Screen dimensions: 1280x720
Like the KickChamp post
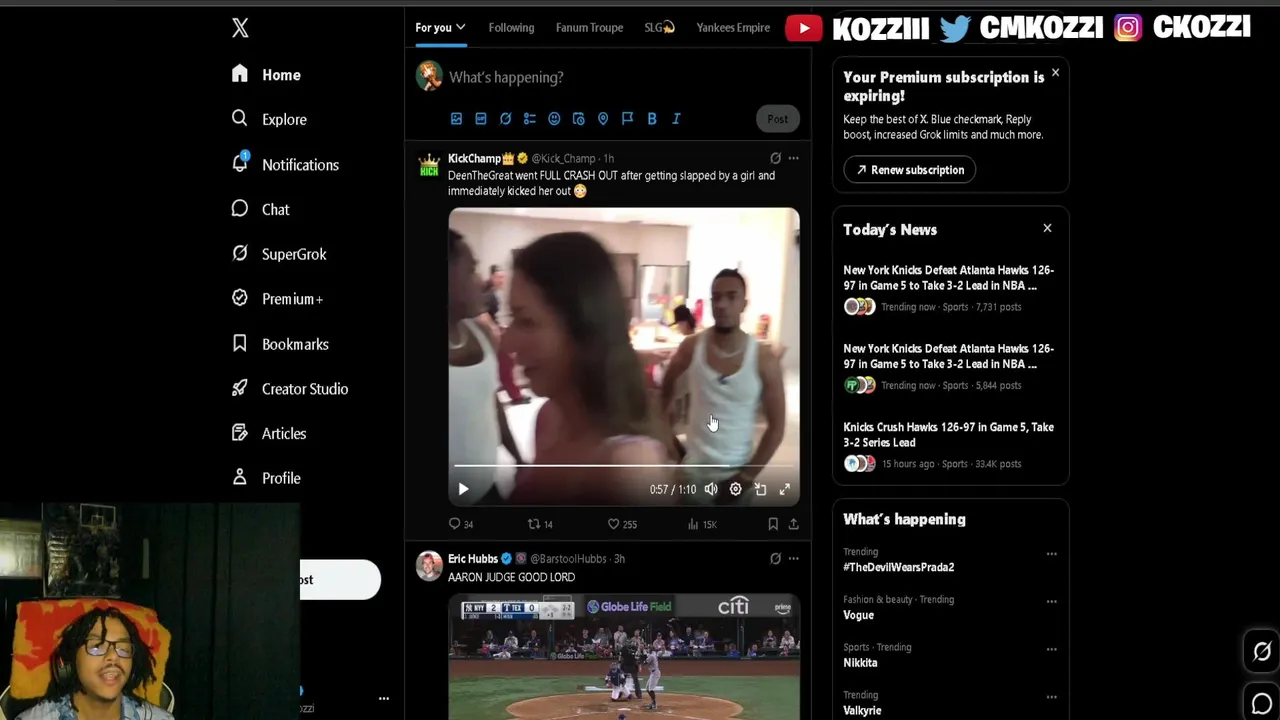pyautogui.click(x=622, y=524)
